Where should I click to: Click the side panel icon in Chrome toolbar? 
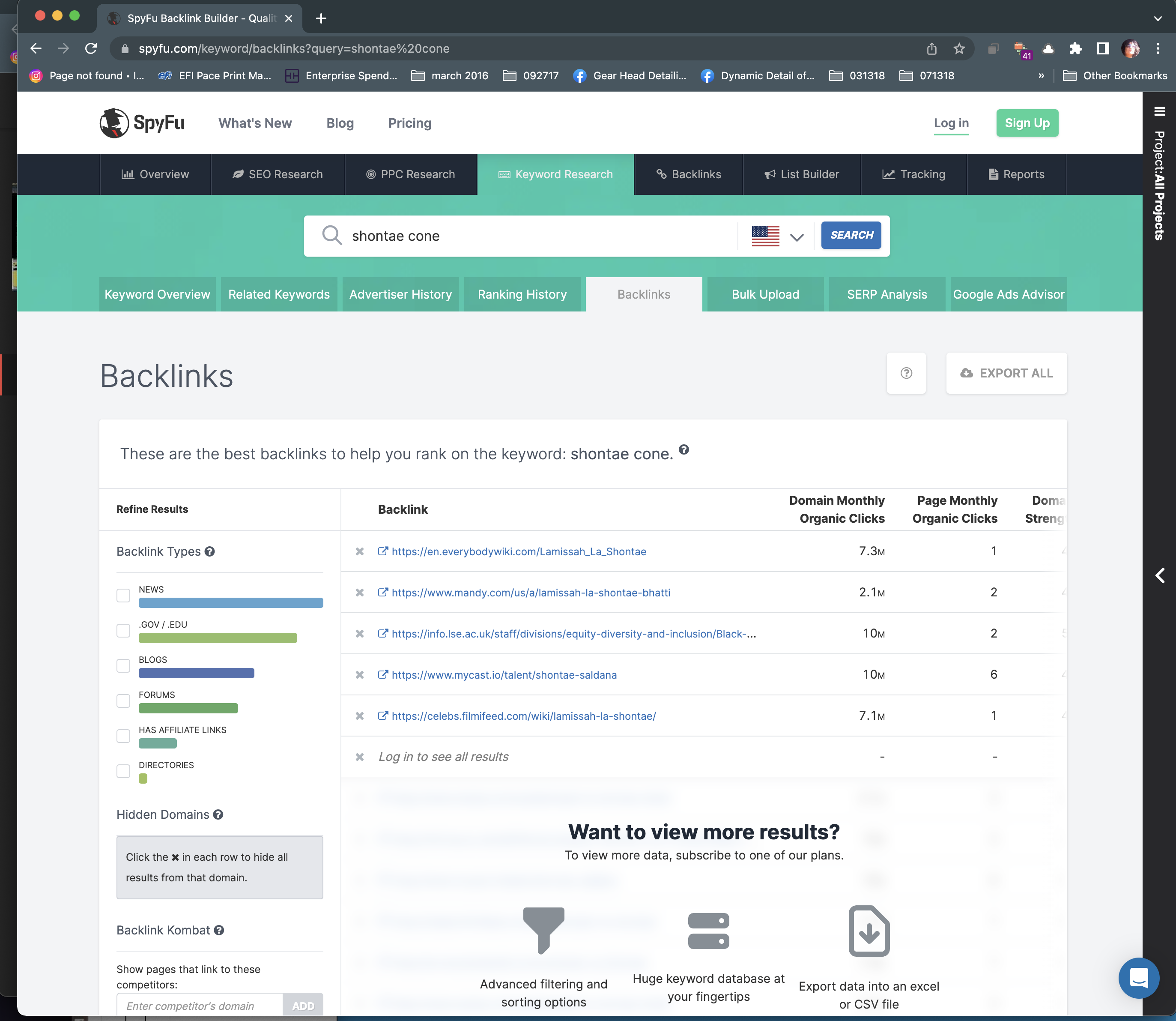(x=1103, y=48)
